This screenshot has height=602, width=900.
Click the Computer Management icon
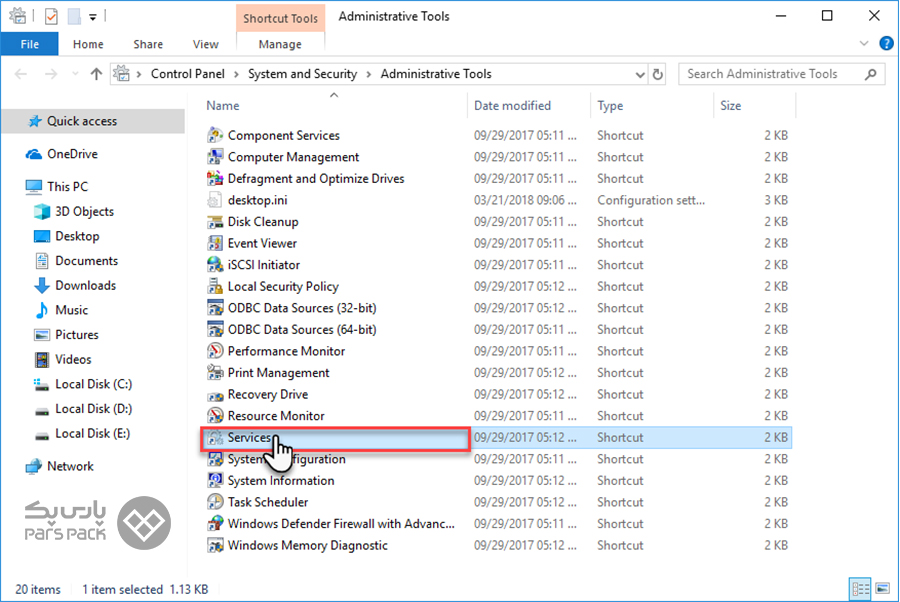pos(215,157)
